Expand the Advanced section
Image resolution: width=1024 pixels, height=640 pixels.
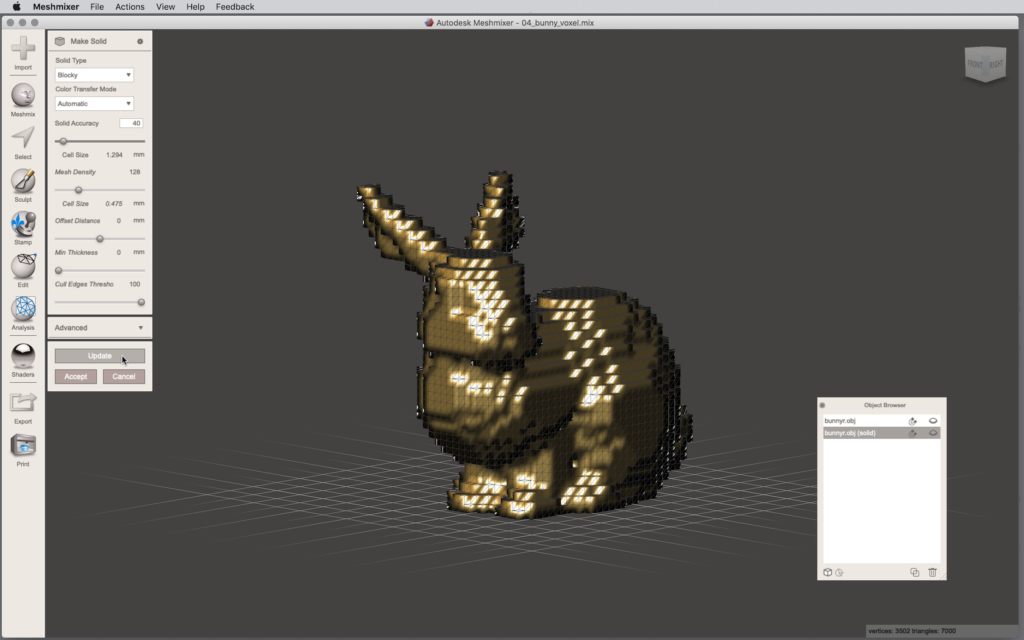99,327
